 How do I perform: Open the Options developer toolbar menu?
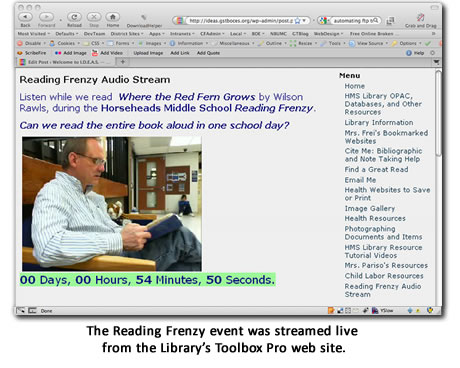(406, 43)
